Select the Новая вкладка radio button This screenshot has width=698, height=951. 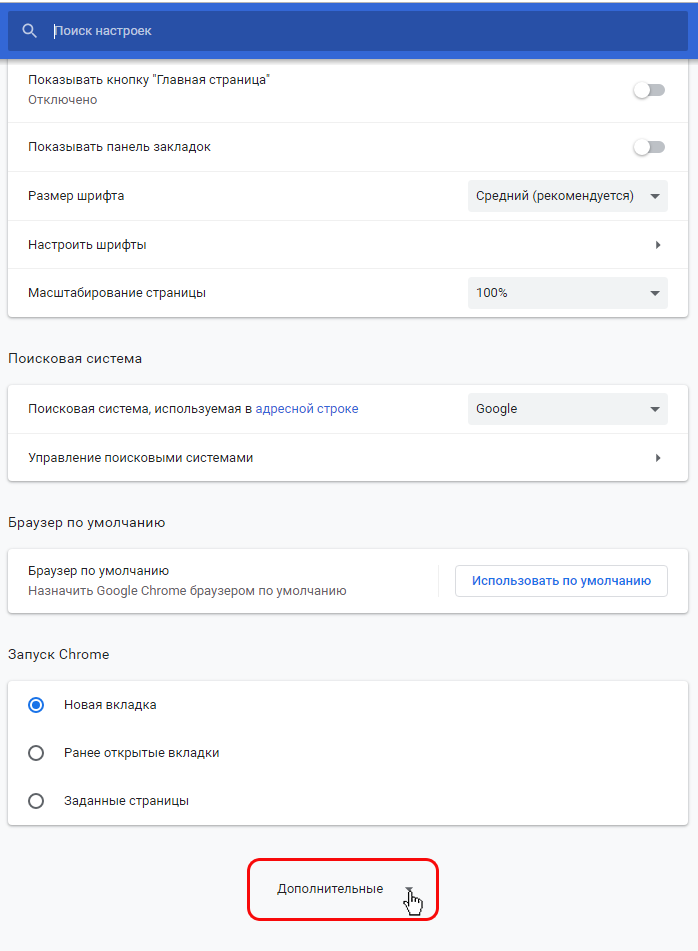(36, 705)
